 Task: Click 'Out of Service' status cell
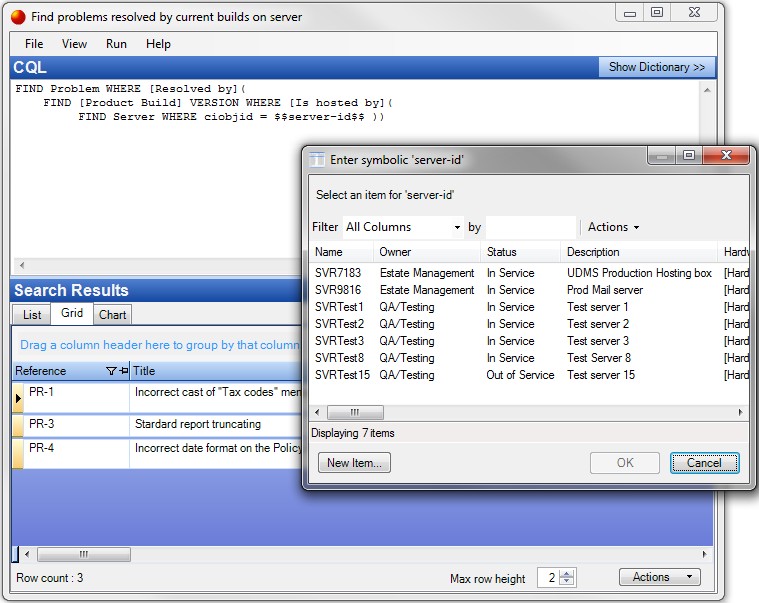click(520, 375)
